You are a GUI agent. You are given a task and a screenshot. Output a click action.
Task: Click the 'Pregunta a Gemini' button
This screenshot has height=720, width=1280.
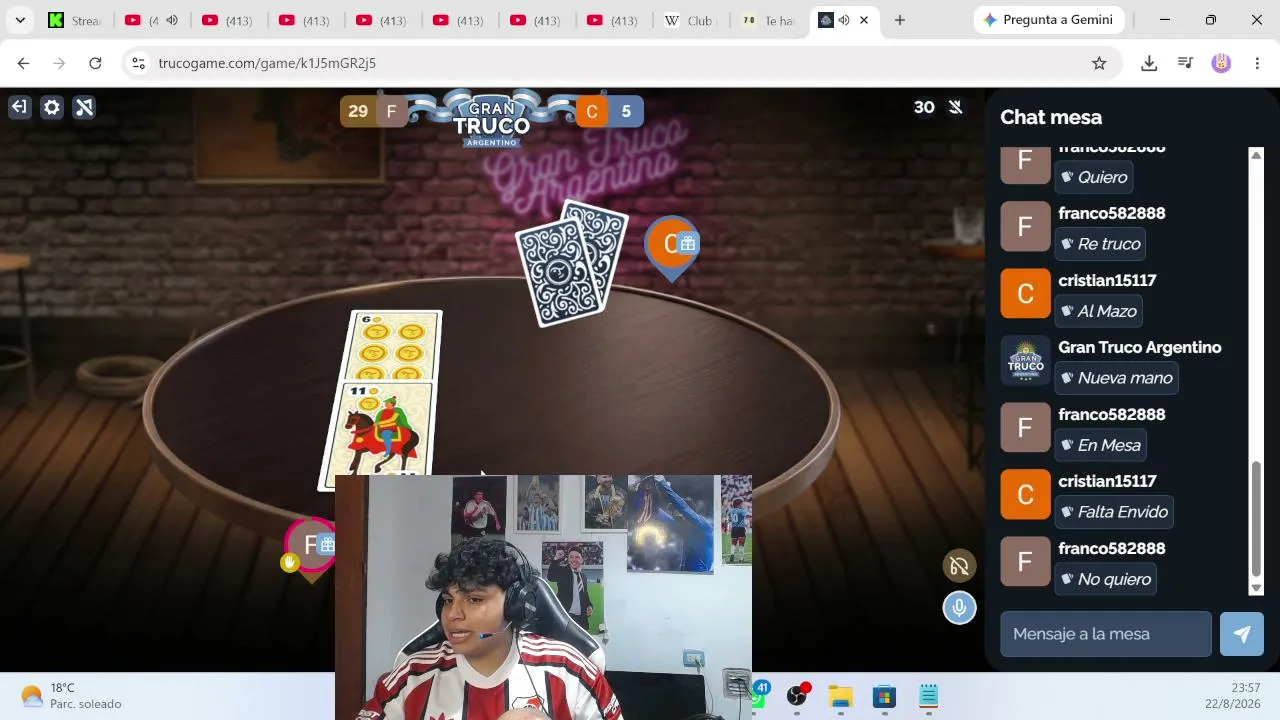[1049, 20]
